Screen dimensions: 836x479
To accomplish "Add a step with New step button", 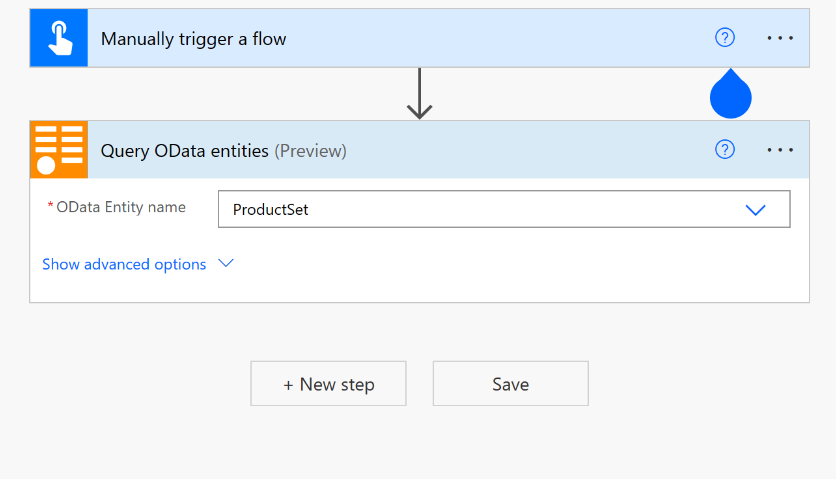I will click(x=328, y=384).
